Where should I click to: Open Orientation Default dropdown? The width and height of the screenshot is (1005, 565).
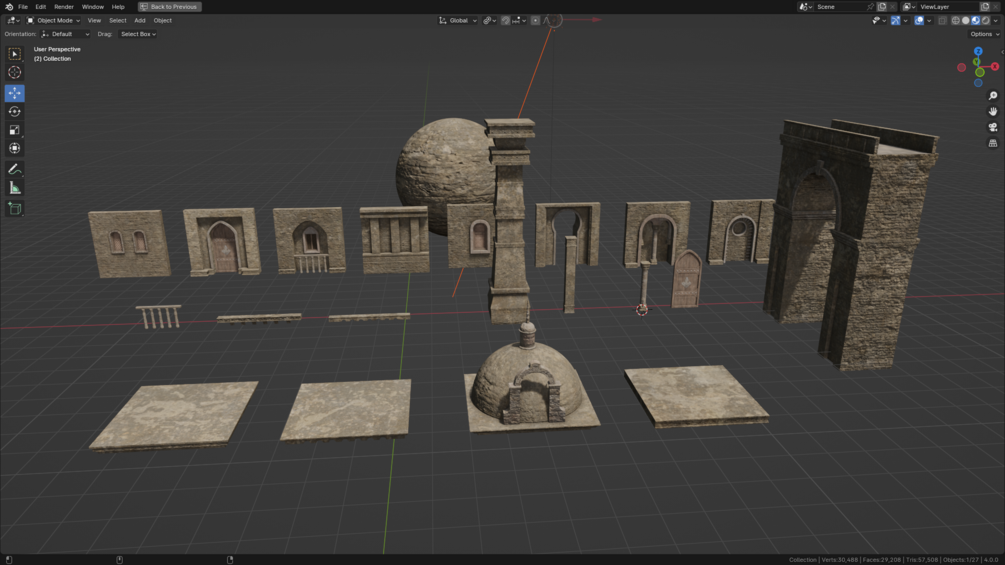click(65, 34)
